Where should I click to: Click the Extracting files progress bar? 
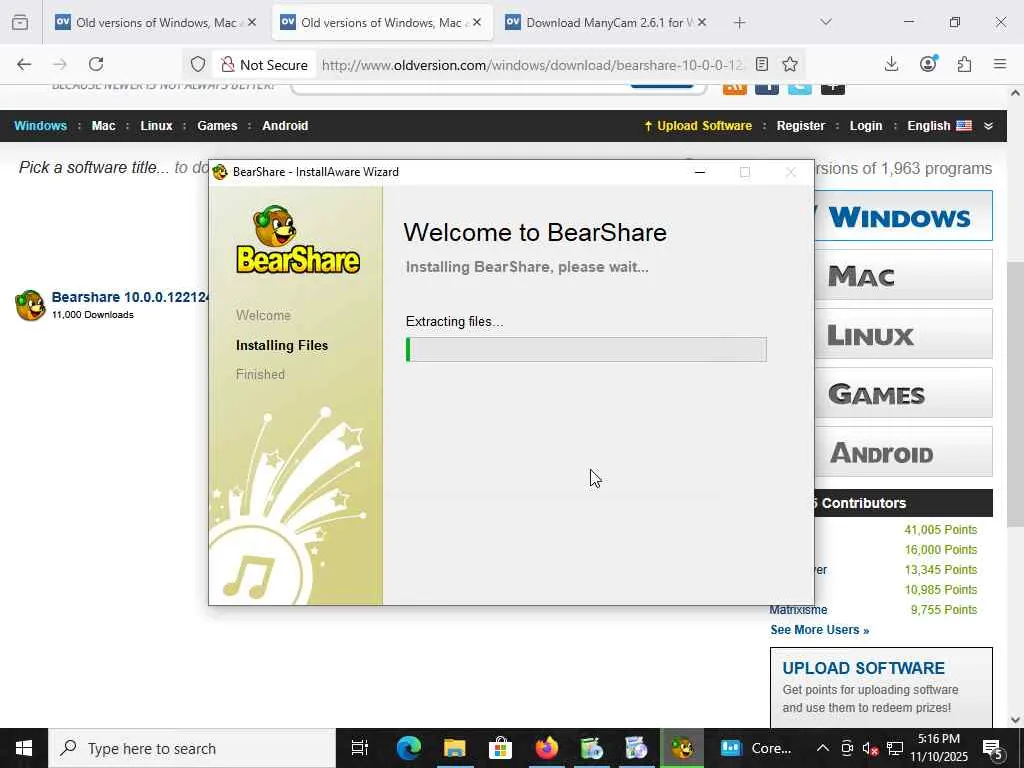coord(586,349)
